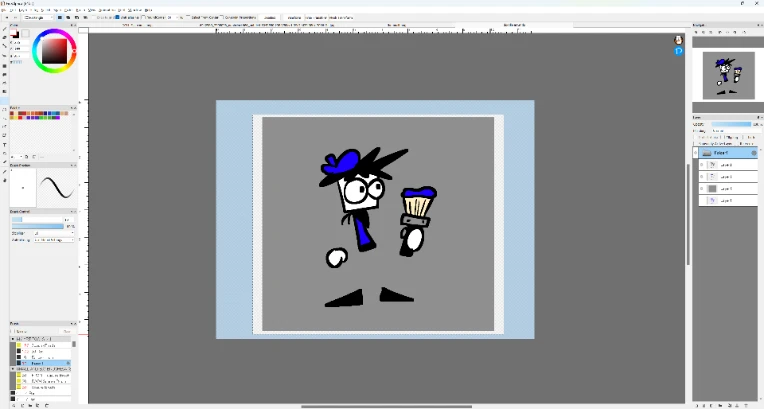Click the brush list vertical scrollbar
764x409 pixels.
pos(74,344)
